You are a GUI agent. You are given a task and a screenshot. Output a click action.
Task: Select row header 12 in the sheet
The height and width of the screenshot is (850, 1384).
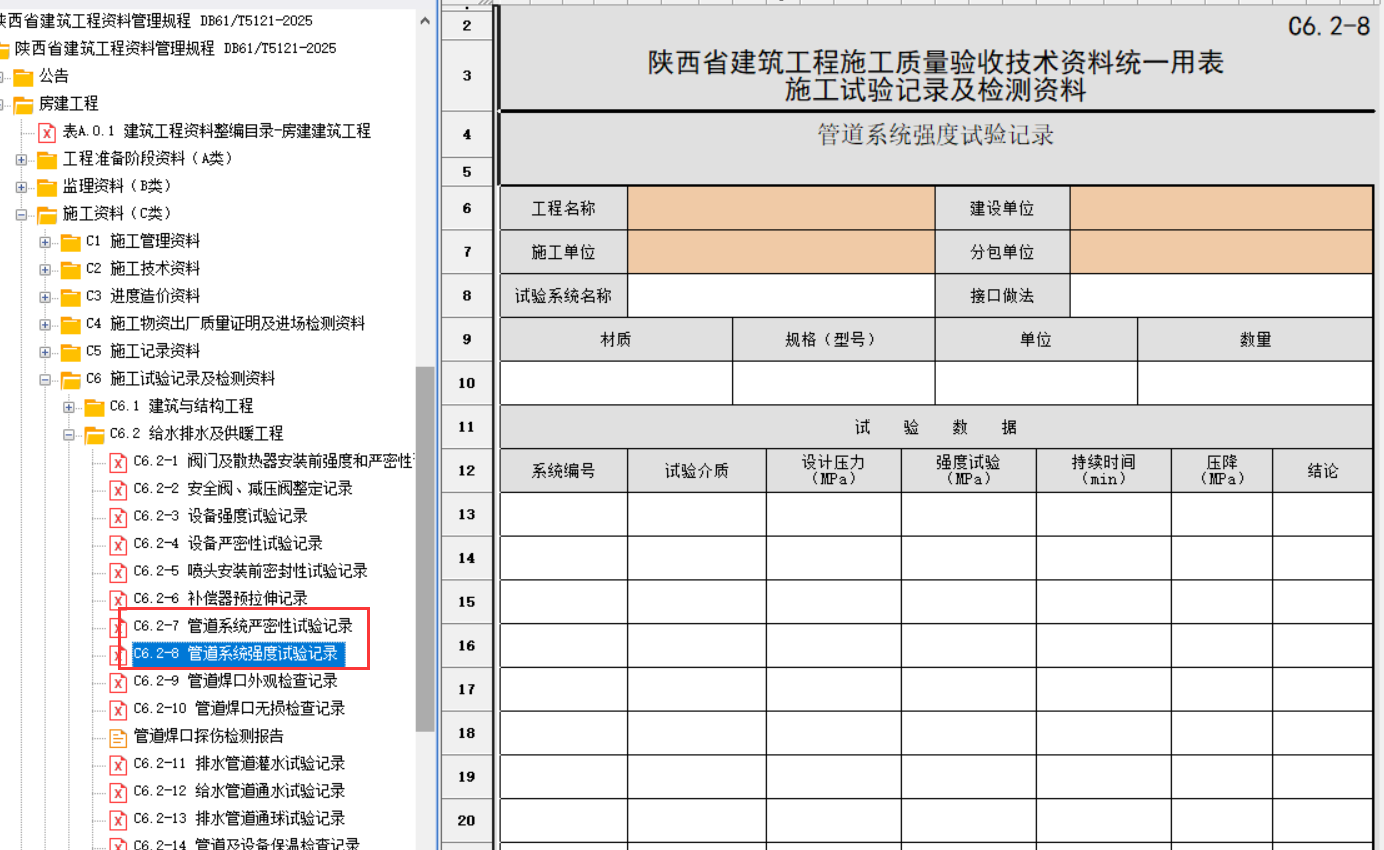pos(466,470)
